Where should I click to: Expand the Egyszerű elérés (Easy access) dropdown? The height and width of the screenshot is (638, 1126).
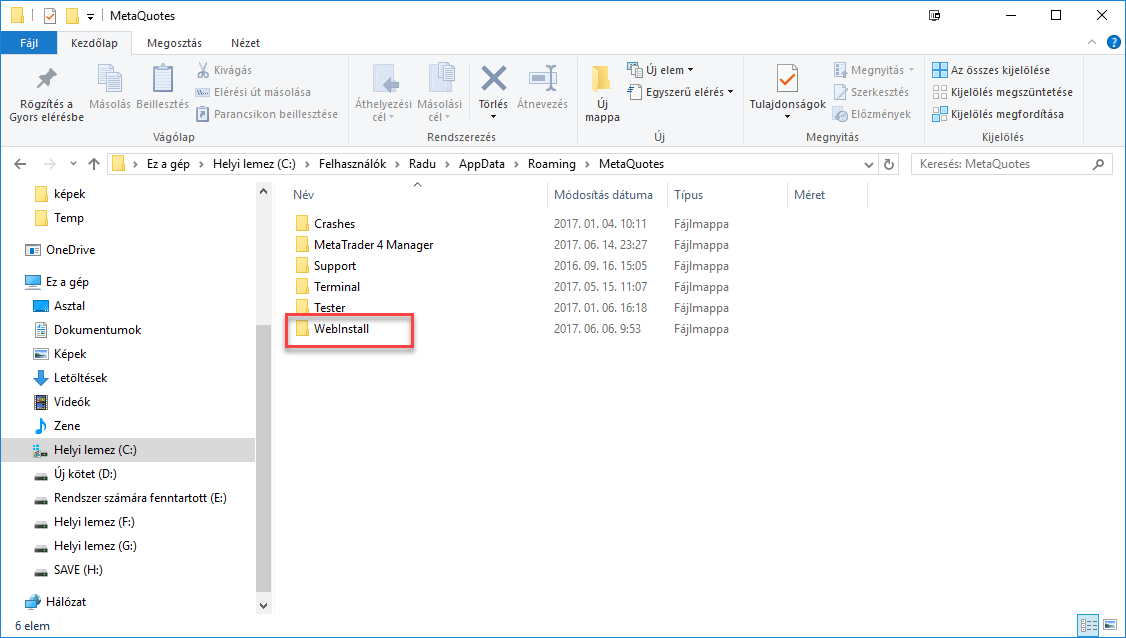pos(730,92)
